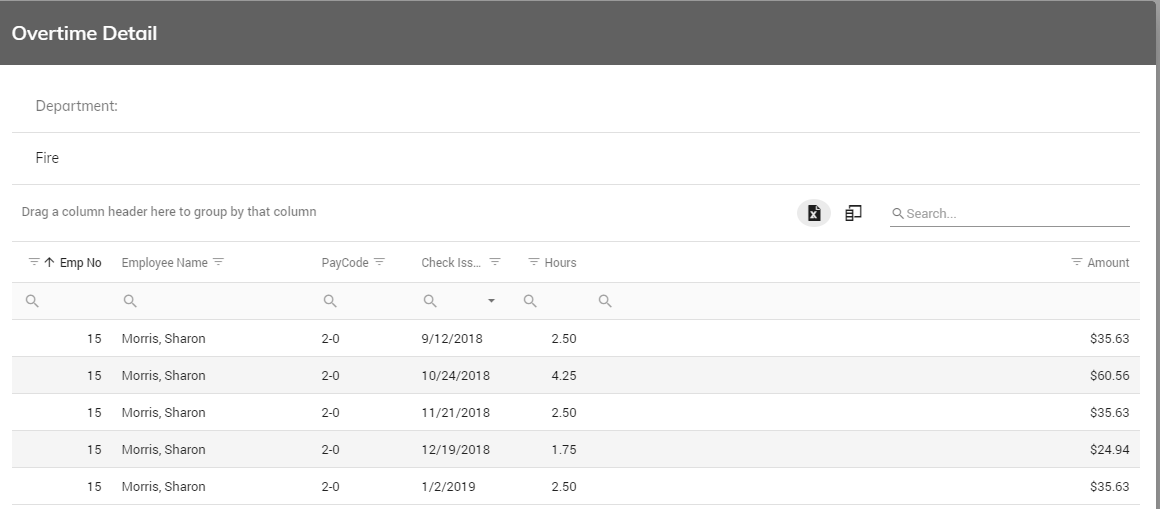Open Amount column filter icon
1160x509 pixels.
coord(1077,262)
